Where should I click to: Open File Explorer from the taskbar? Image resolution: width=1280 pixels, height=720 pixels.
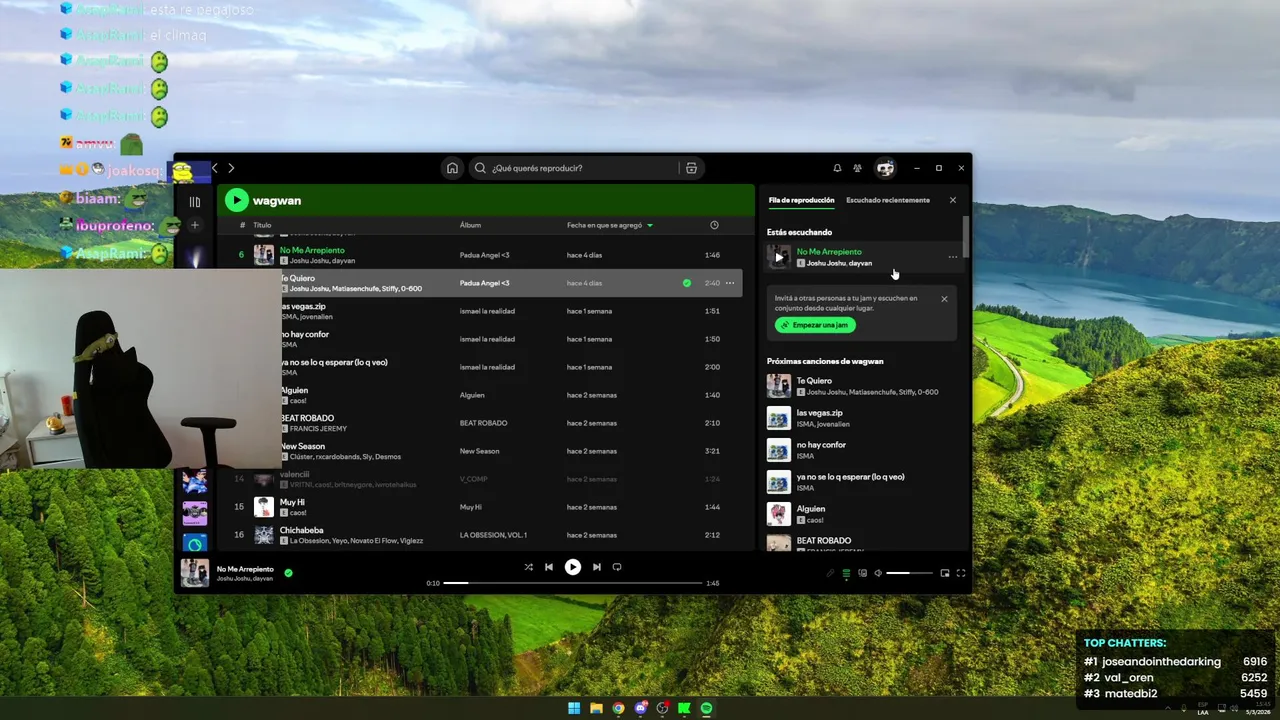pos(596,708)
